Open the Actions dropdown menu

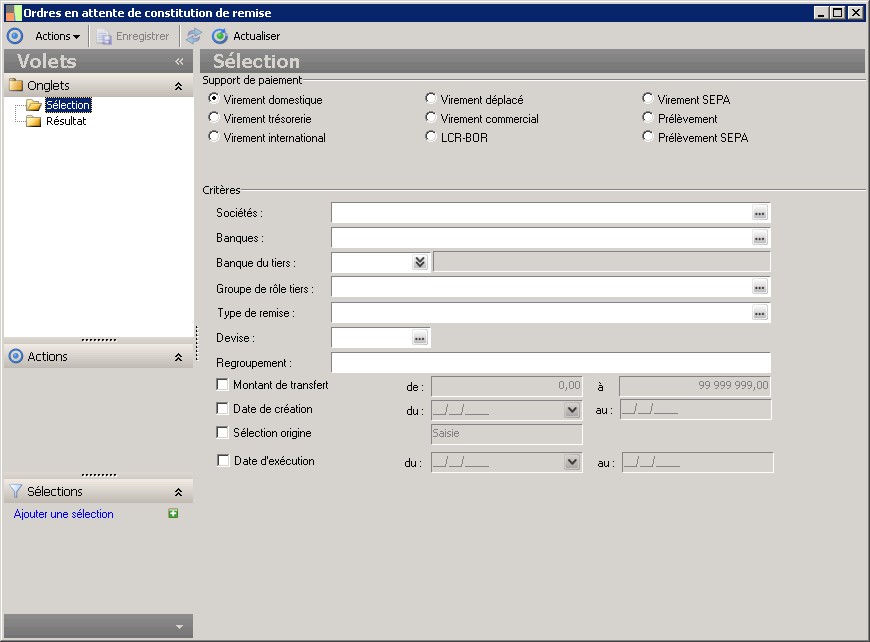[57, 36]
